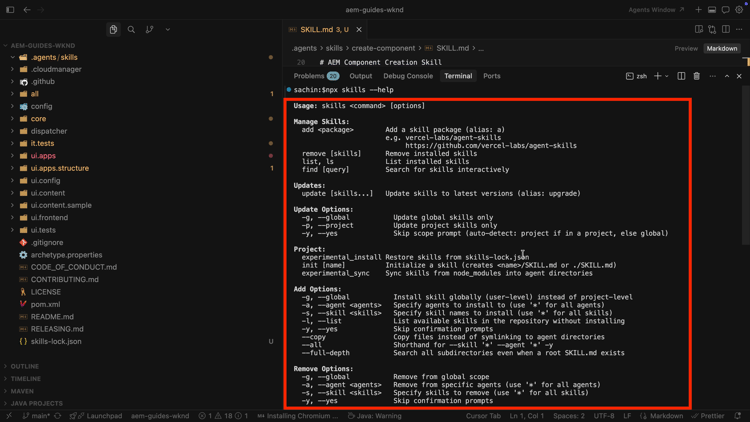
Task: Toggle the bottom panel layout icon
Action: [x=712, y=10]
